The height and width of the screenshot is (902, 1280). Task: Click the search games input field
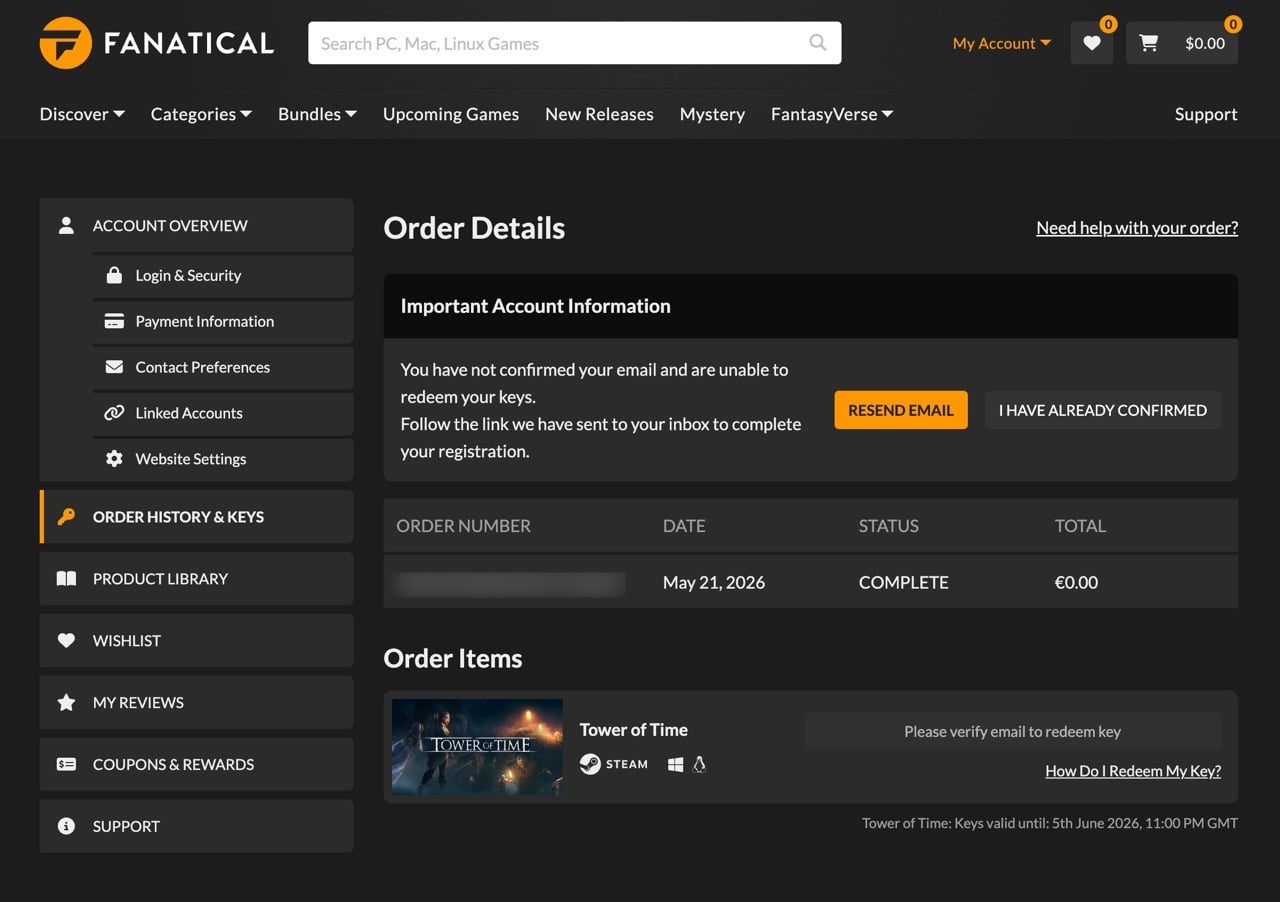coord(575,43)
